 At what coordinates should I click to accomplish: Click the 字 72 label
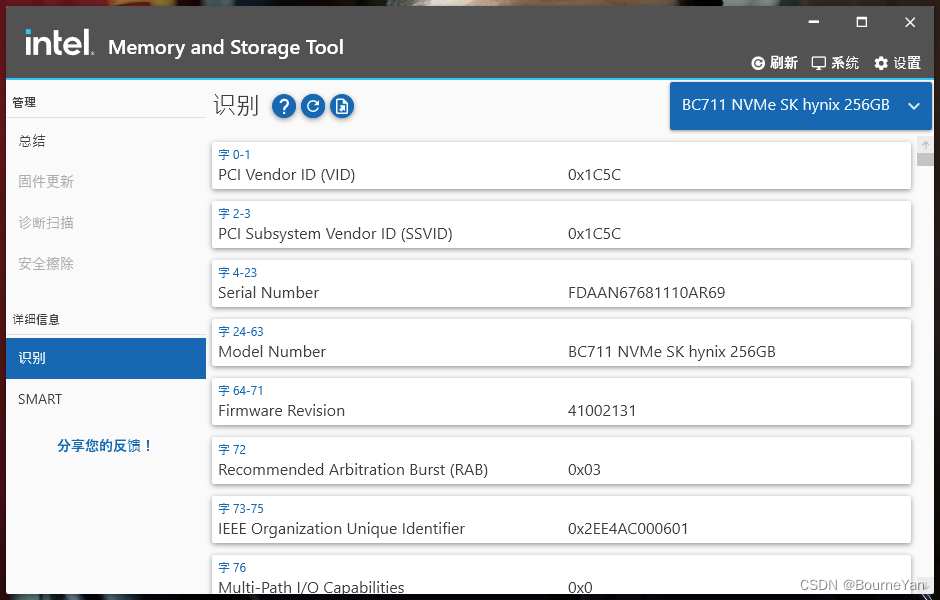232,450
